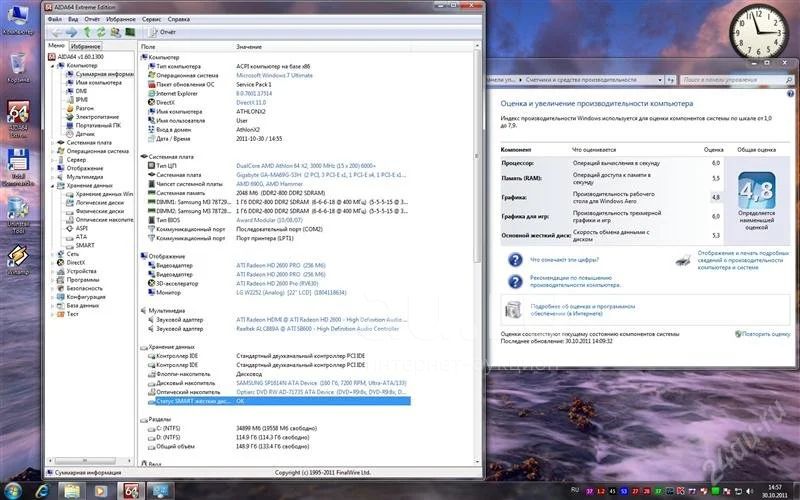This screenshot has width=800, height=500.
Task: Click the Тест icon in the tree
Action: 61,314
